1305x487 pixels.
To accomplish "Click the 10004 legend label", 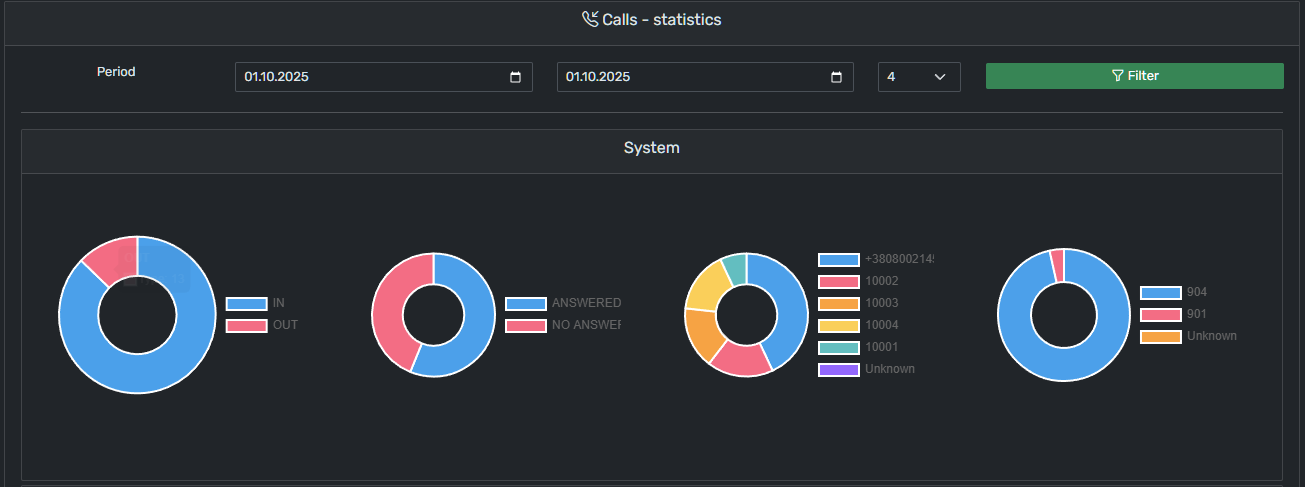I will [881, 325].
